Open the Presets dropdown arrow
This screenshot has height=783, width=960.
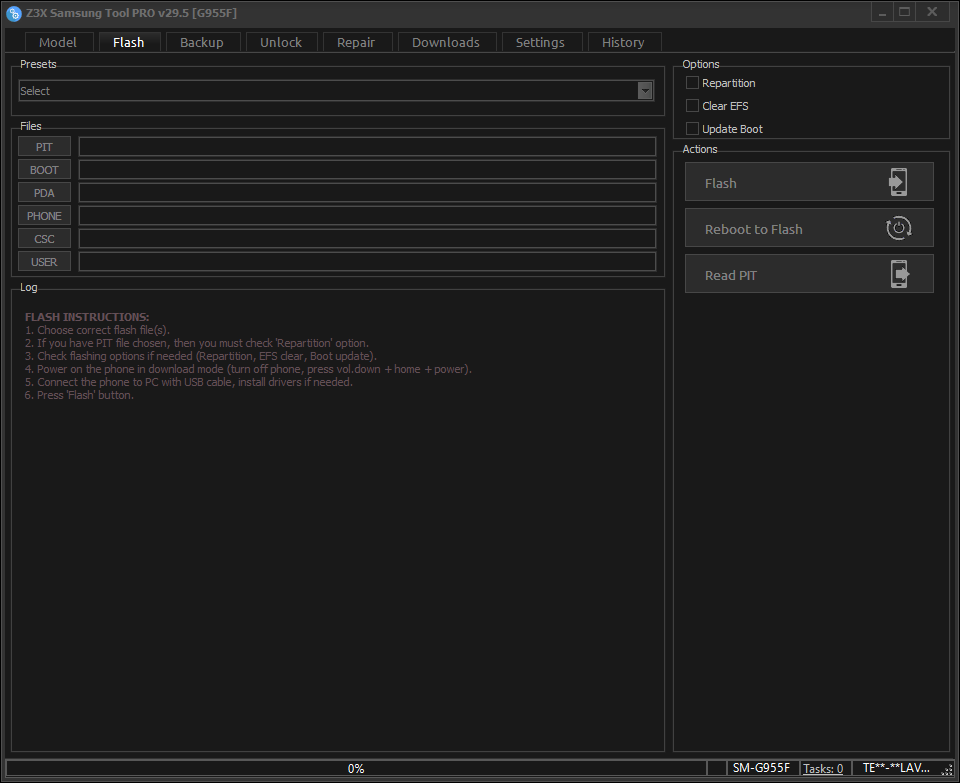(645, 91)
